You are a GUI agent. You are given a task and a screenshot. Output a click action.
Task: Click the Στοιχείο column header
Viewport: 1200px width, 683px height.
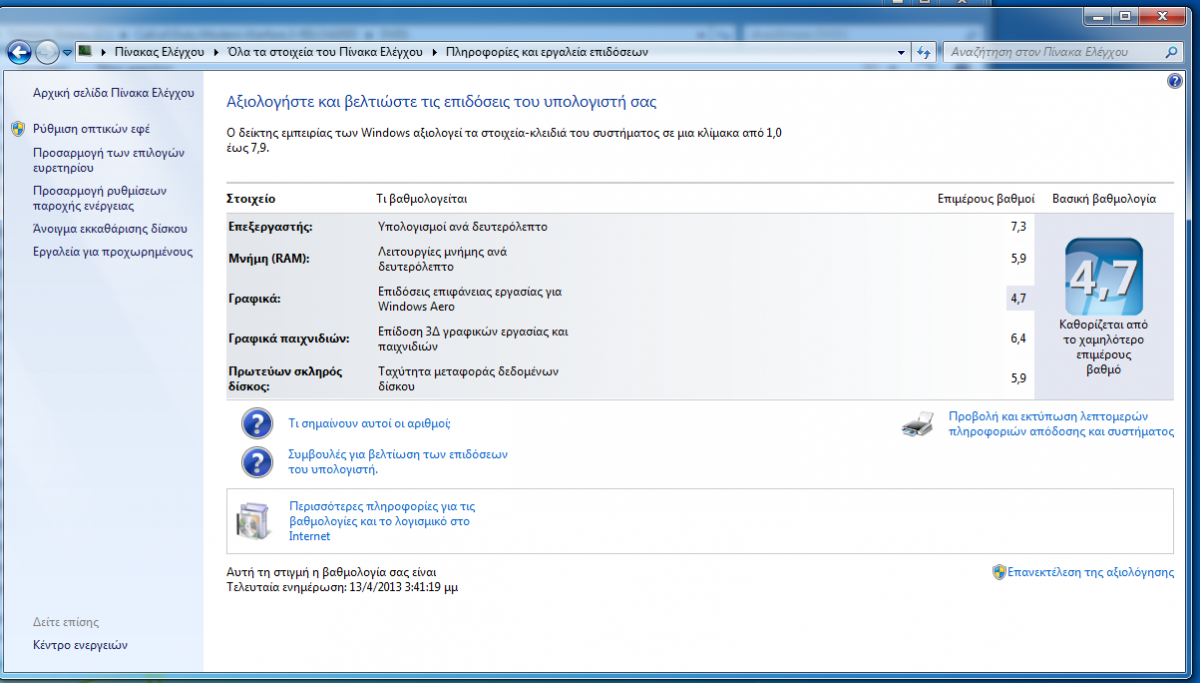(251, 199)
